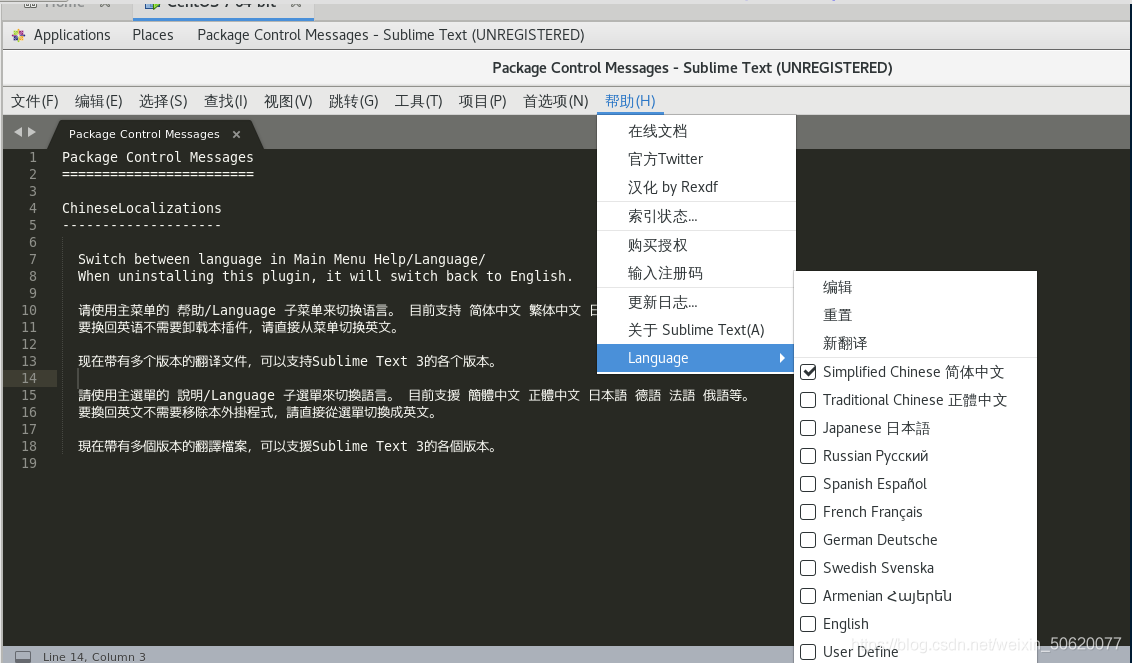The image size is (1132, 663).
Task: Click text 'Switch between language in Main Menu'
Action: pyautogui.click(x=222, y=259)
